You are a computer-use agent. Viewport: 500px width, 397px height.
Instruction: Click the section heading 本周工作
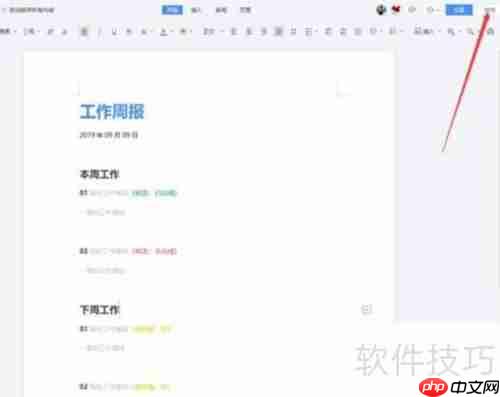click(99, 174)
